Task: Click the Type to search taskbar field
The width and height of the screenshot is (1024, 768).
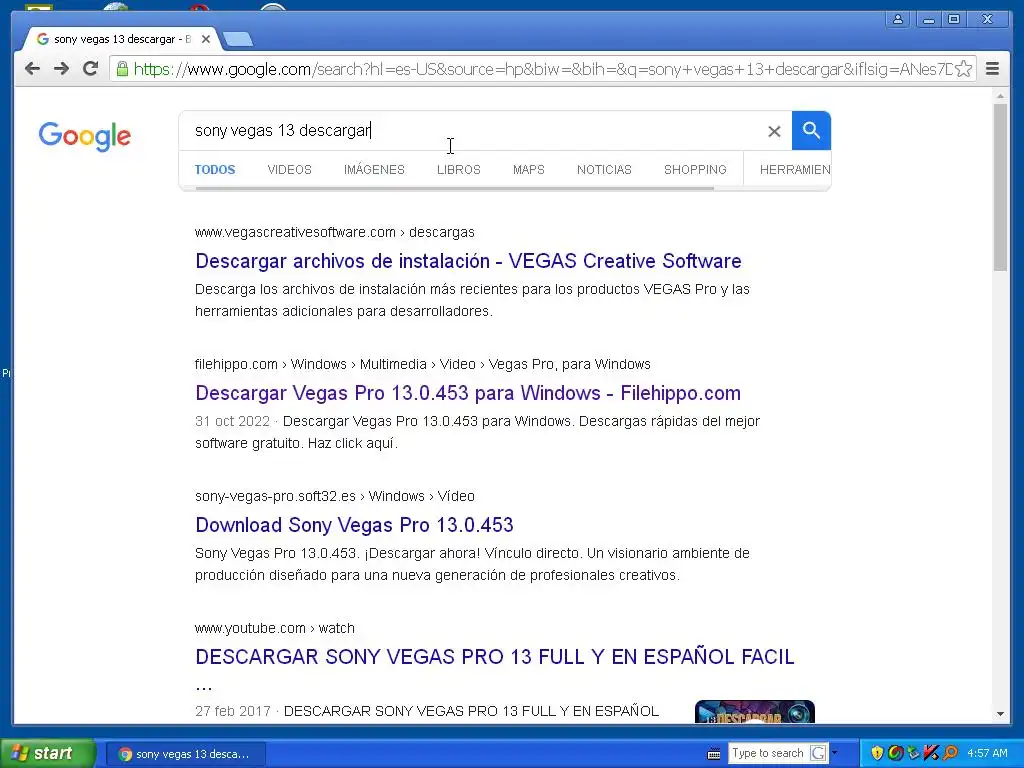Action: [768, 753]
